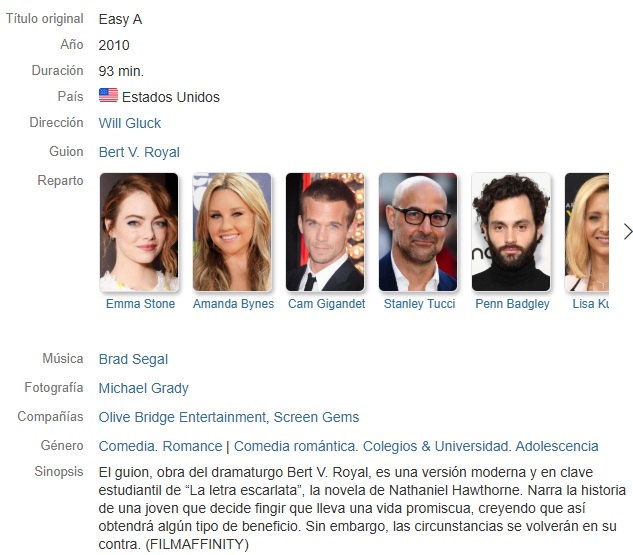
Task: Open the first cast photo above Emma Stone
Action: (139, 232)
